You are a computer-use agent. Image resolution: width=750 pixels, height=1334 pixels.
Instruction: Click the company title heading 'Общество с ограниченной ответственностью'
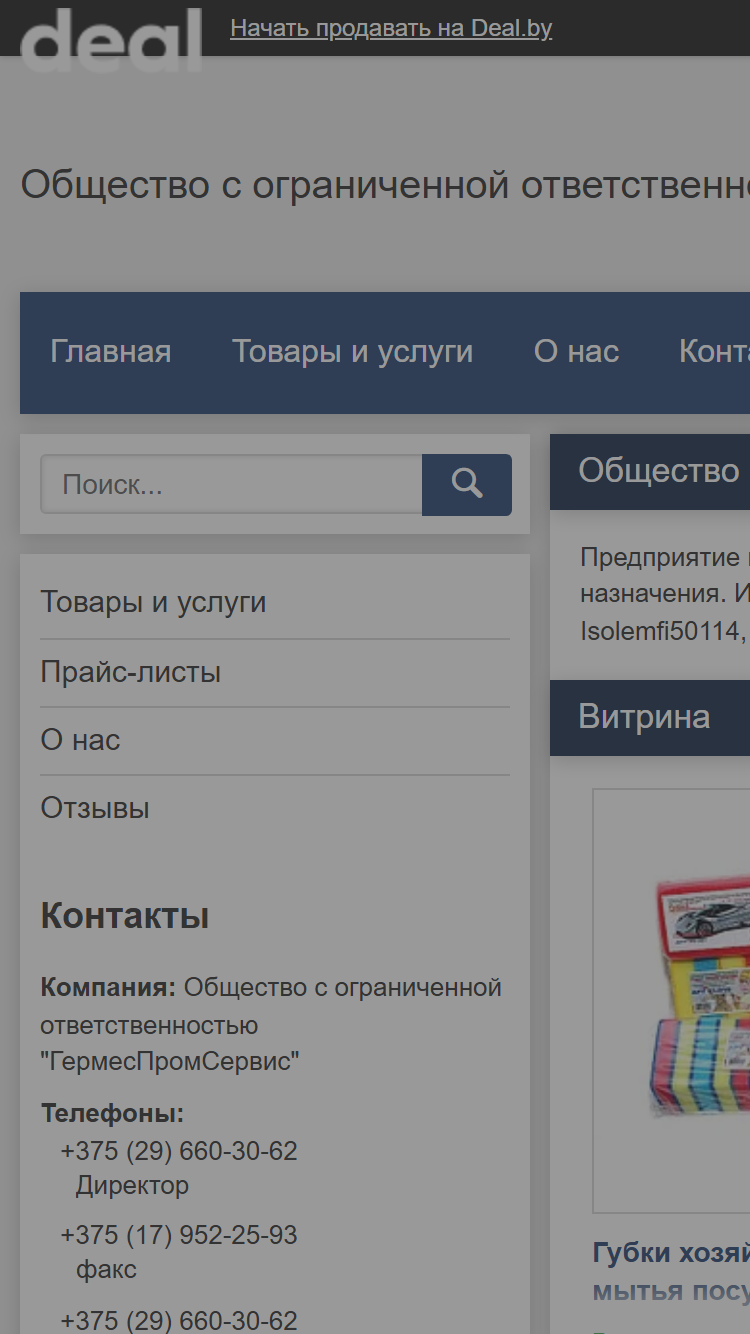385,184
